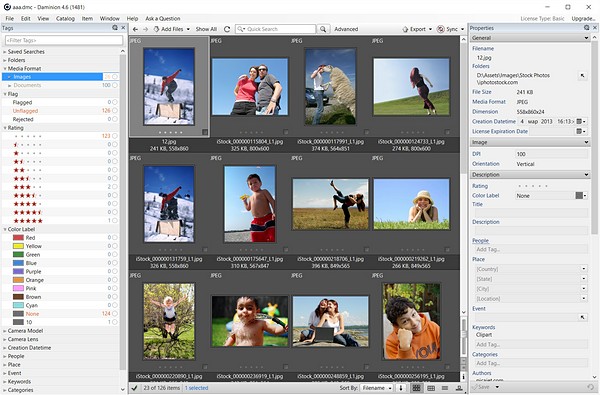Toggle the Flagged filter circle
This screenshot has width=600, height=395.
coord(114,102)
